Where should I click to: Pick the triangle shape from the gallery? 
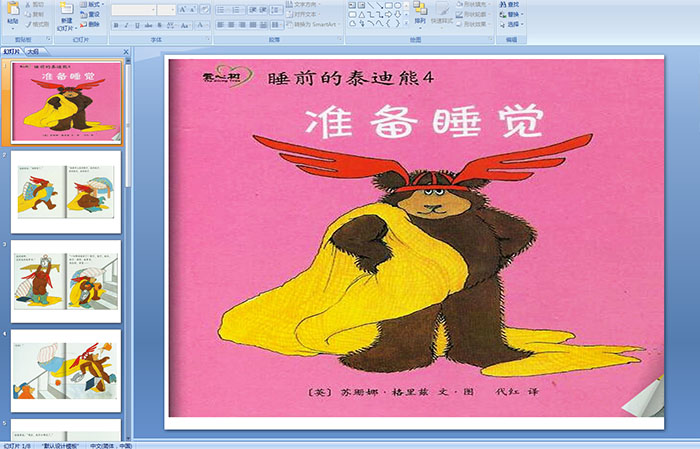[361, 14]
